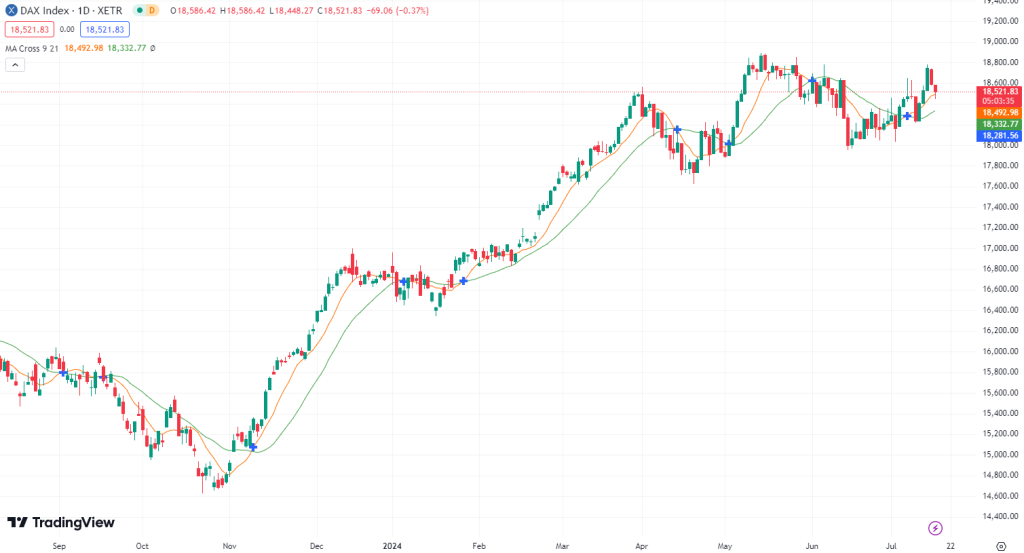Click the May label on time axis
The height and width of the screenshot is (553, 1024).
click(x=724, y=546)
